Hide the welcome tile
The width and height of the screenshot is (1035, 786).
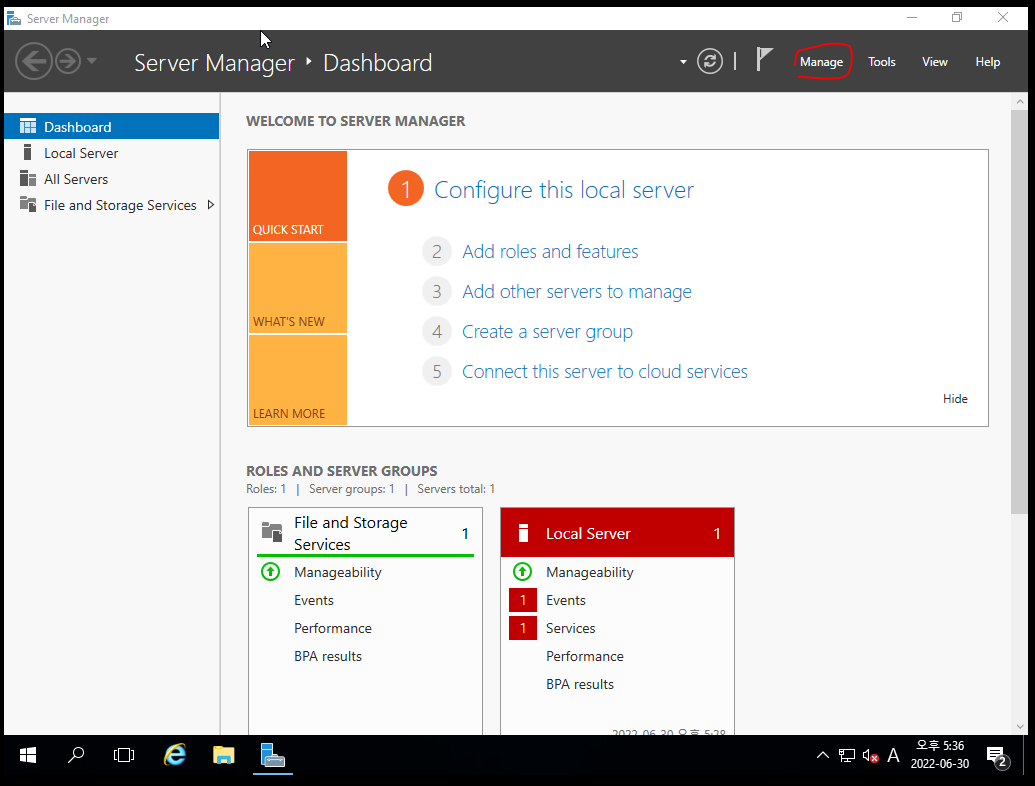[955, 399]
